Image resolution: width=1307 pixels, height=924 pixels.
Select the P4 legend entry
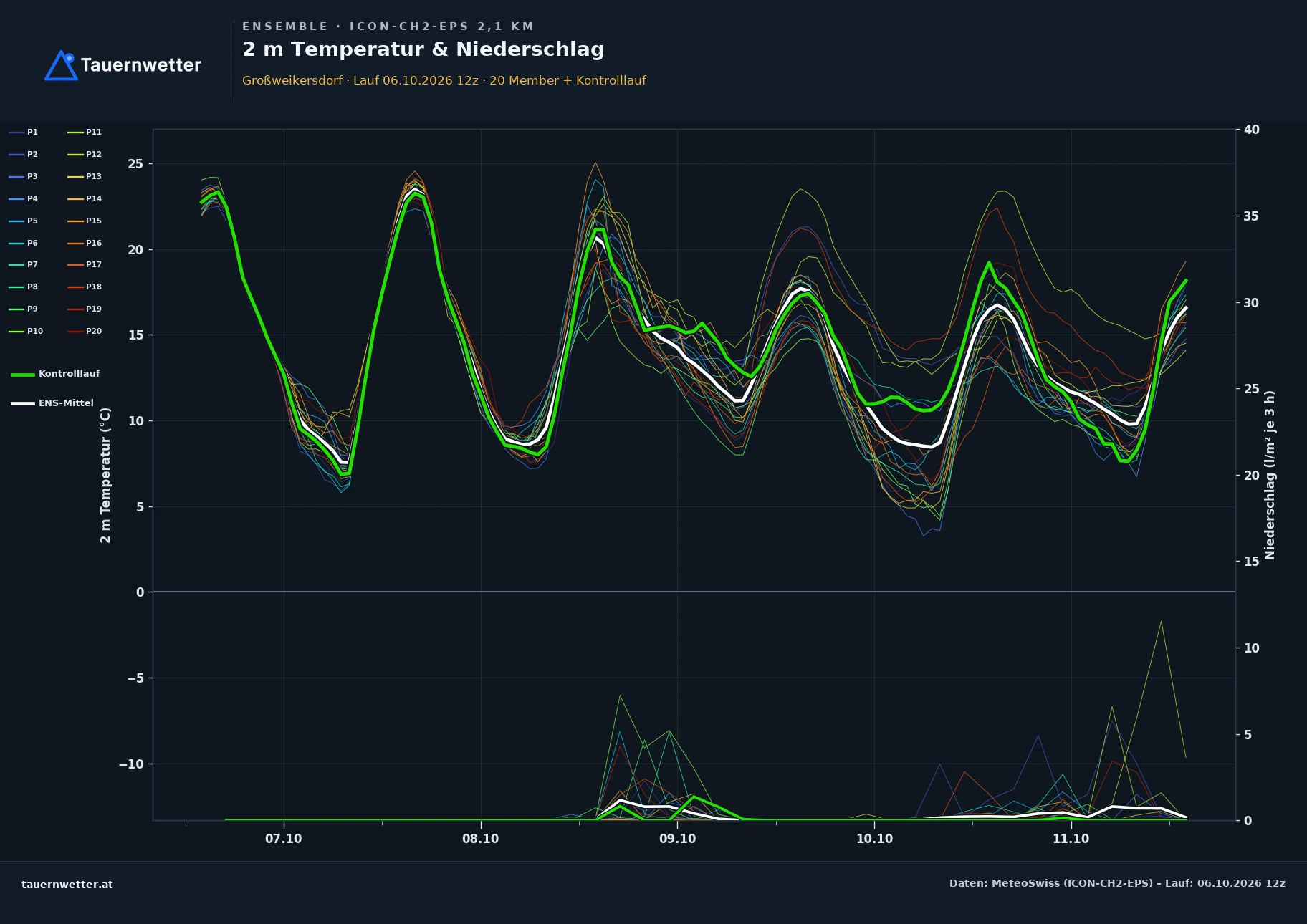click(x=24, y=198)
